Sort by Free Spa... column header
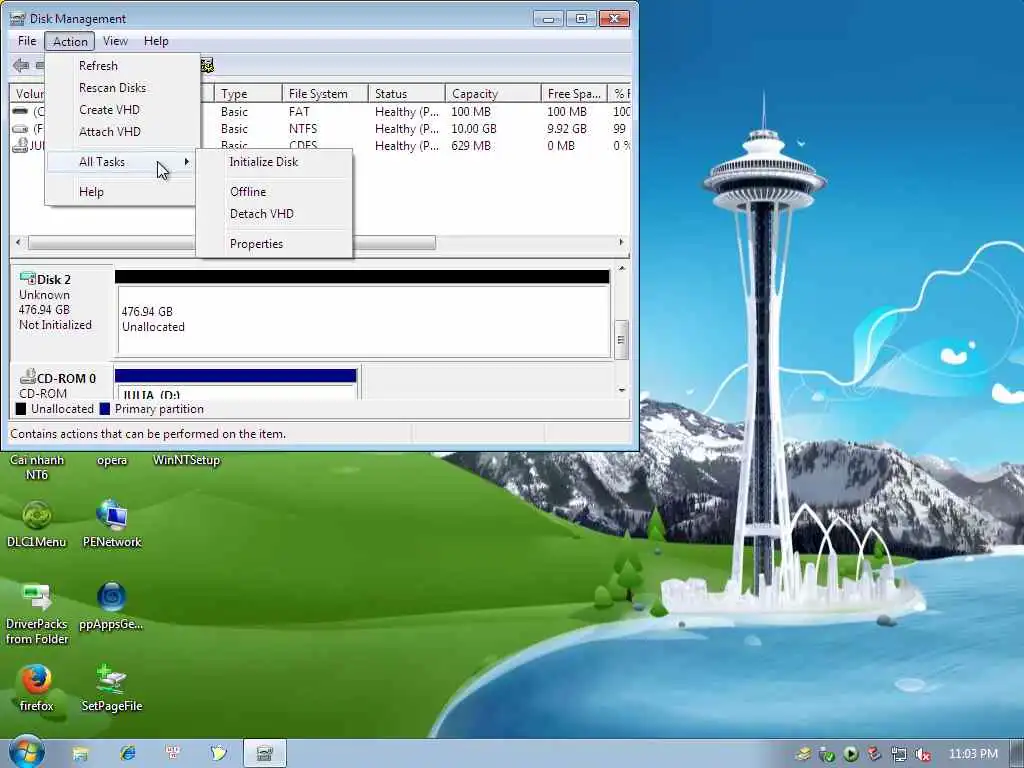The width and height of the screenshot is (1024, 768). [x=574, y=93]
